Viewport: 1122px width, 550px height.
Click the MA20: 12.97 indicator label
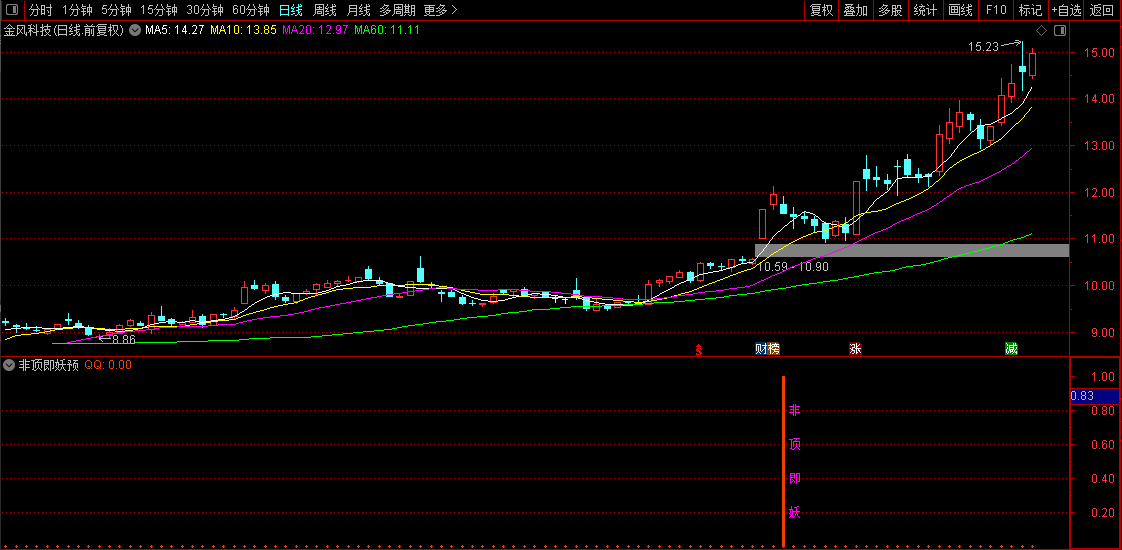[x=316, y=31]
